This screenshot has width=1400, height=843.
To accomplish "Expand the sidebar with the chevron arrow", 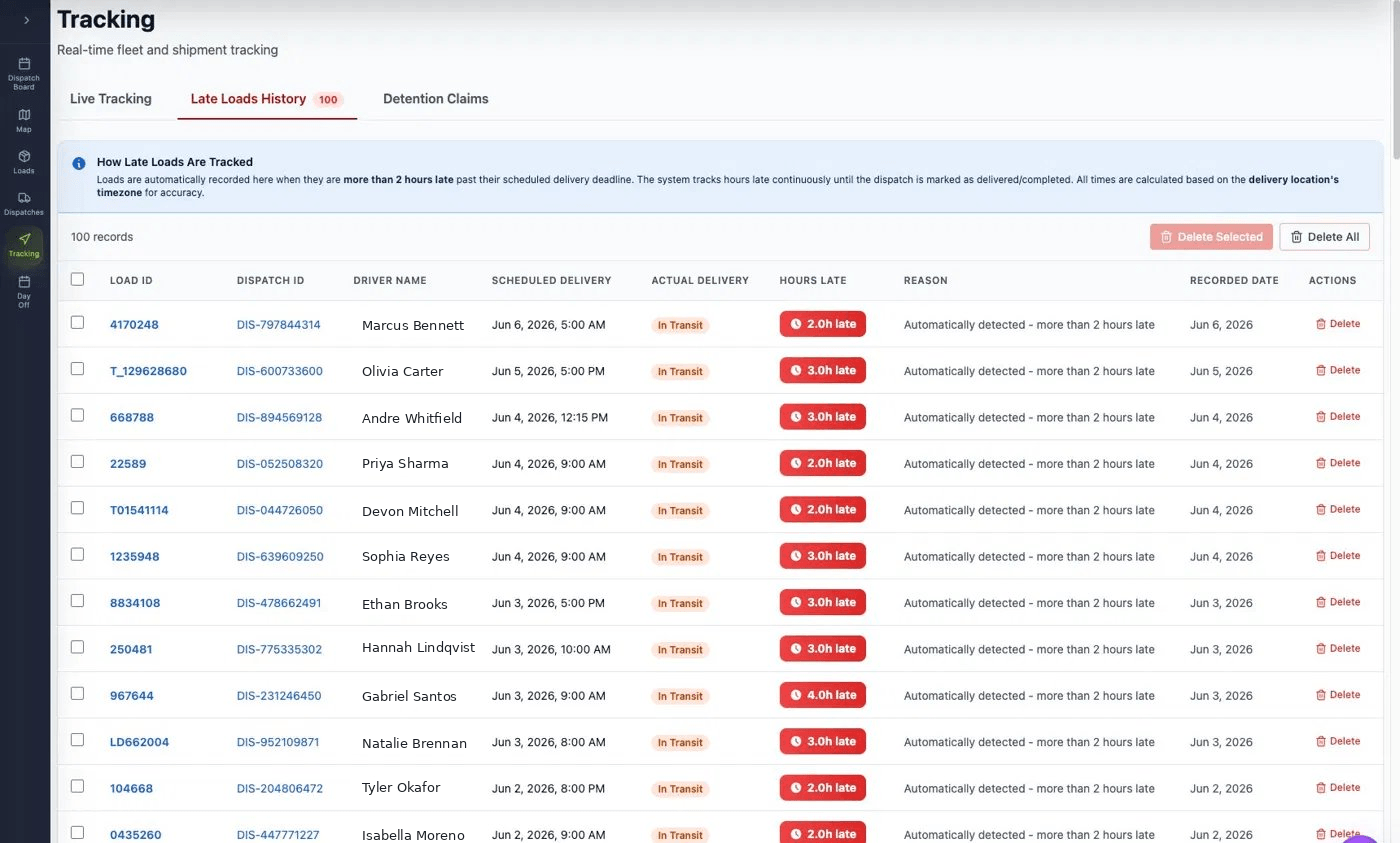I will tap(26, 20).
